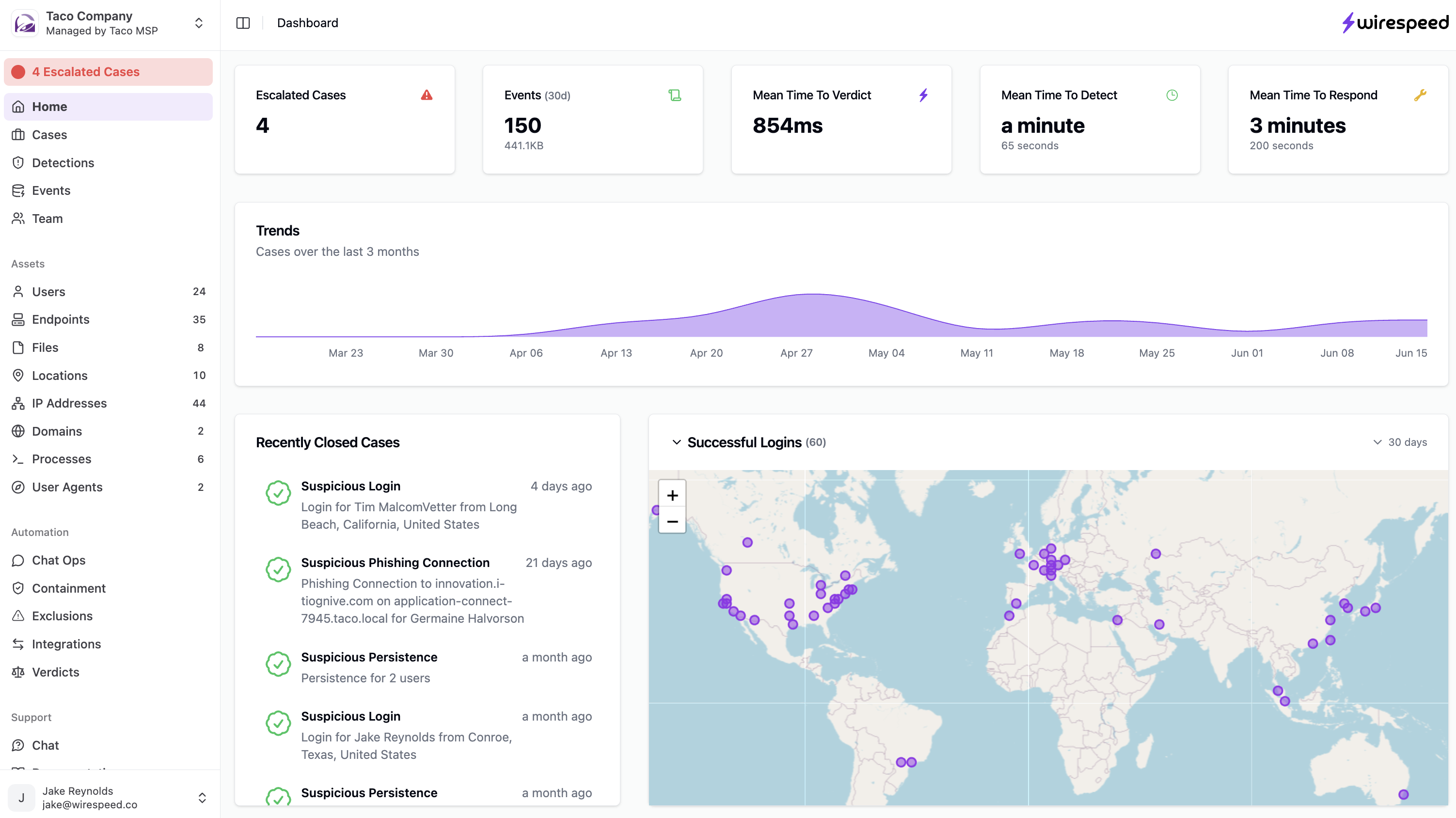Go to Integrations under Automation
The height and width of the screenshot is (818, 1456).
point(66,644)
